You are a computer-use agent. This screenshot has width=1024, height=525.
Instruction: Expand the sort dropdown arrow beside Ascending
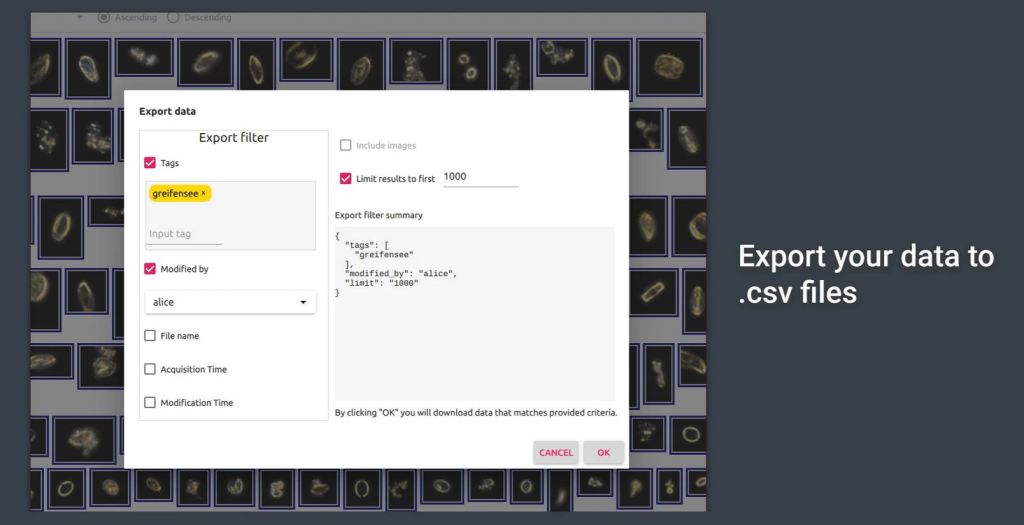[80, 18]
